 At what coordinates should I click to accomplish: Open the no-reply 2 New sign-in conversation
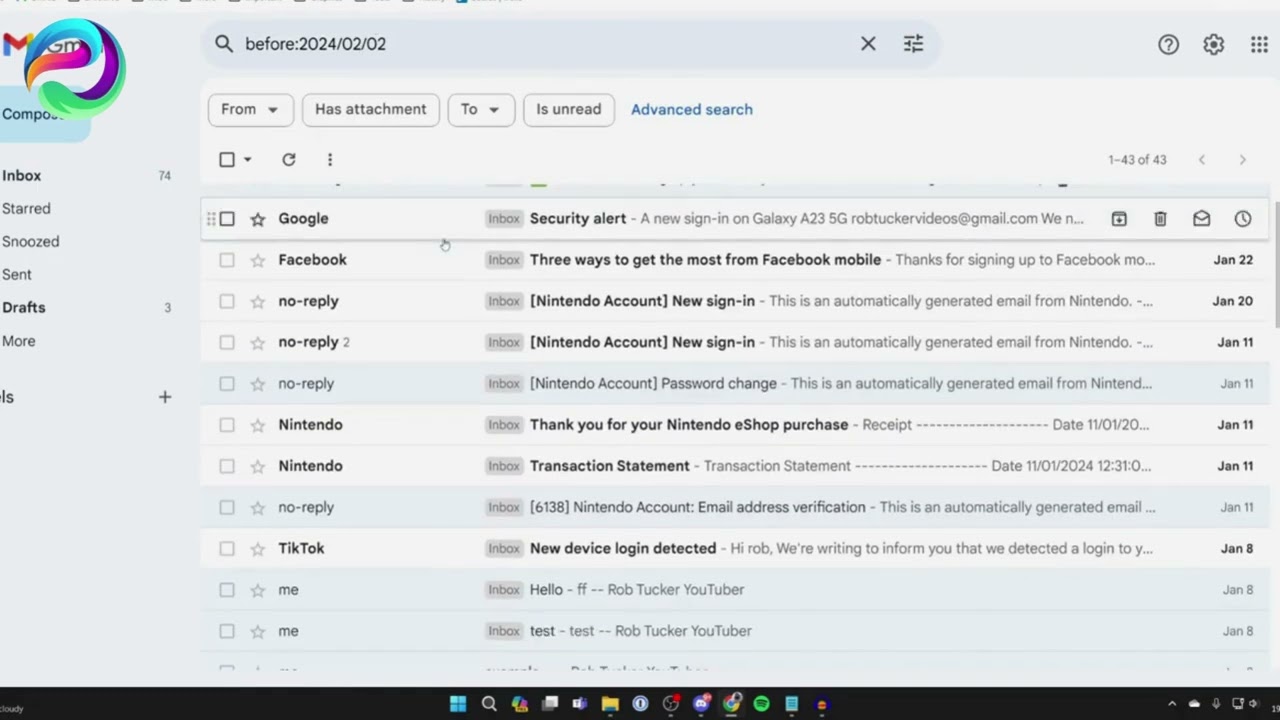(736, 342)
